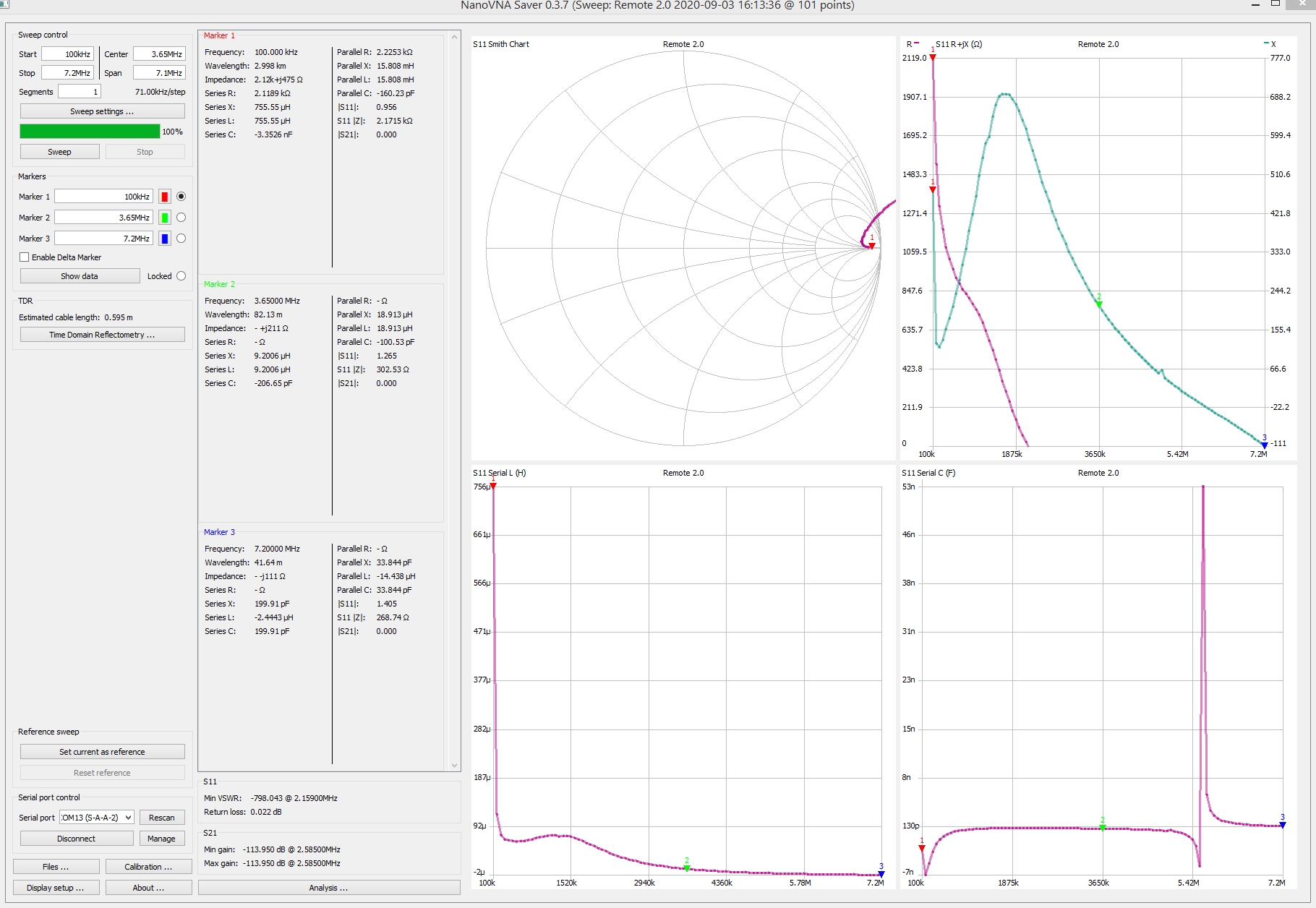The width and height of the screenshot is (1316, 908).
Task: Open the Files dialog
Action: coord(56,867)
